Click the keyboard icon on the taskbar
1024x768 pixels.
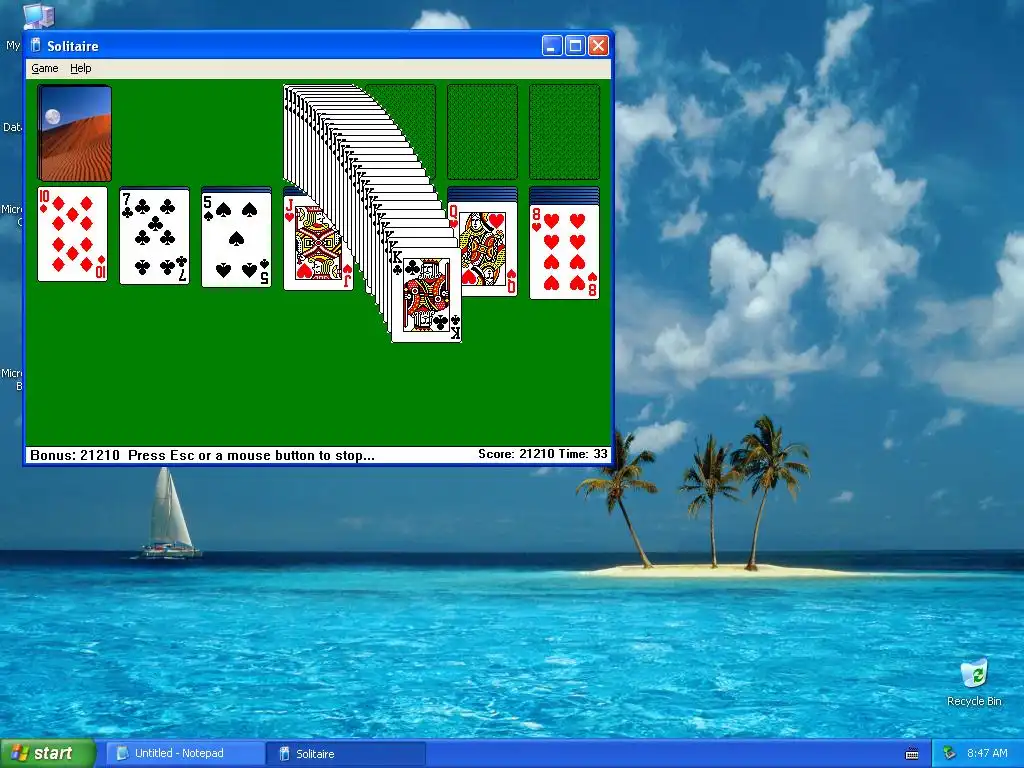click(912, 754)
